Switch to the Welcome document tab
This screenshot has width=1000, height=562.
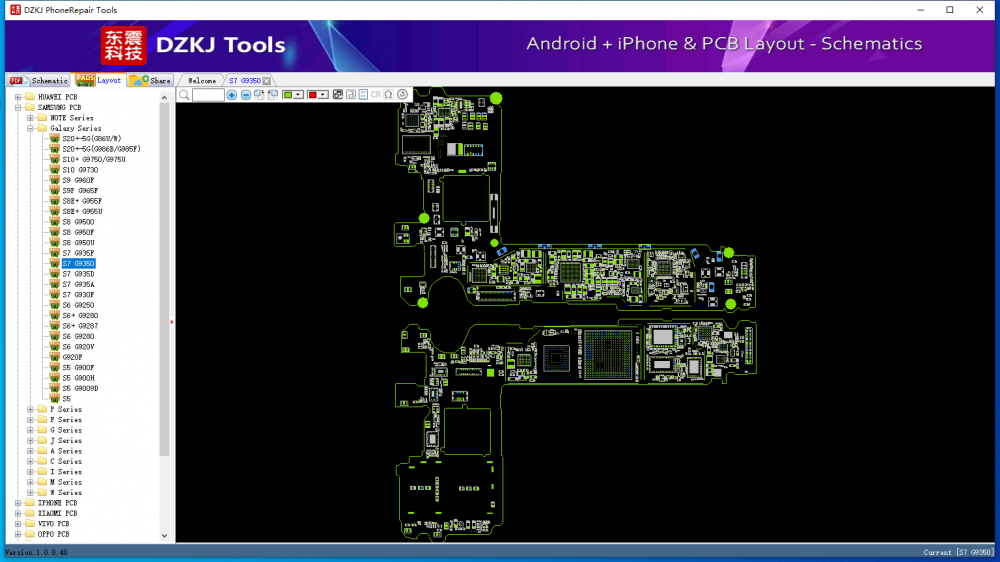(x=202, y=81)
